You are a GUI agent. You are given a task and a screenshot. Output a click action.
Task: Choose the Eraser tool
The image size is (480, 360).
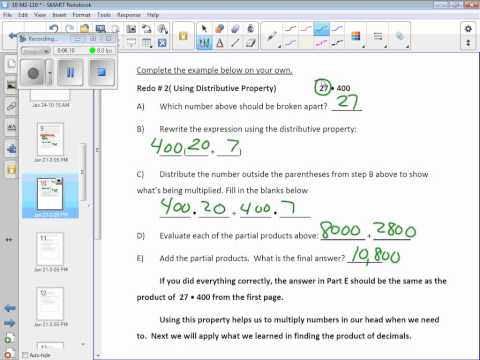point(235,29)
